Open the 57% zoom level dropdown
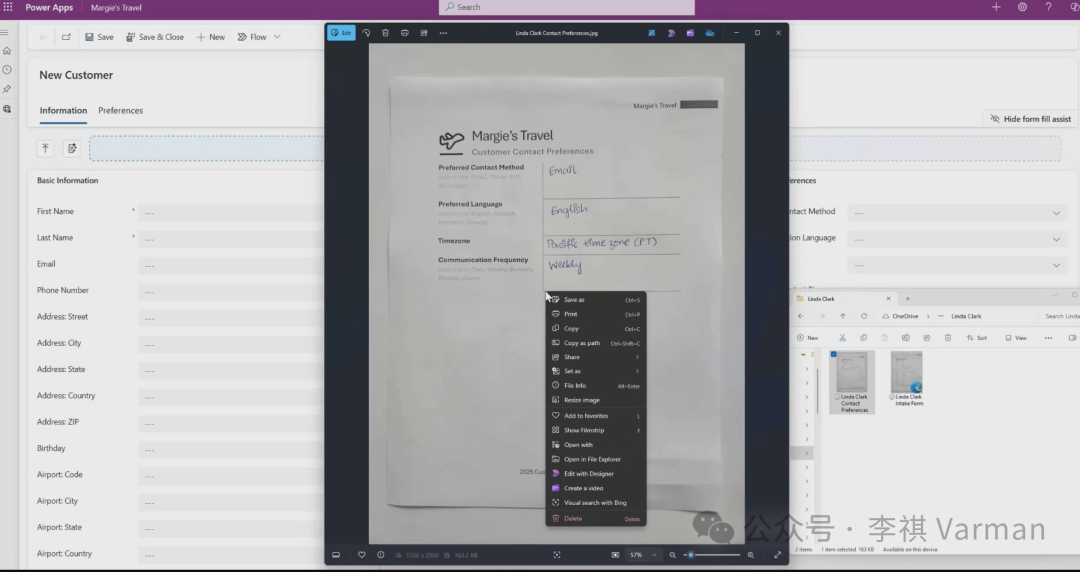Image resolution: width=1080 pixels, height=572 pixels. click(643, 555)
